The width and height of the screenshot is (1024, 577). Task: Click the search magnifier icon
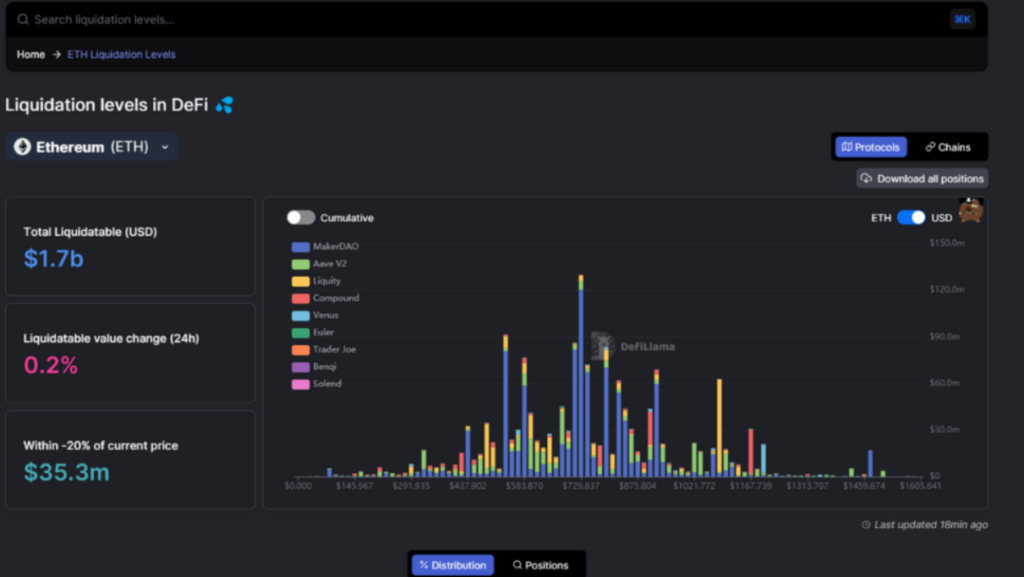tap(23, 19)
